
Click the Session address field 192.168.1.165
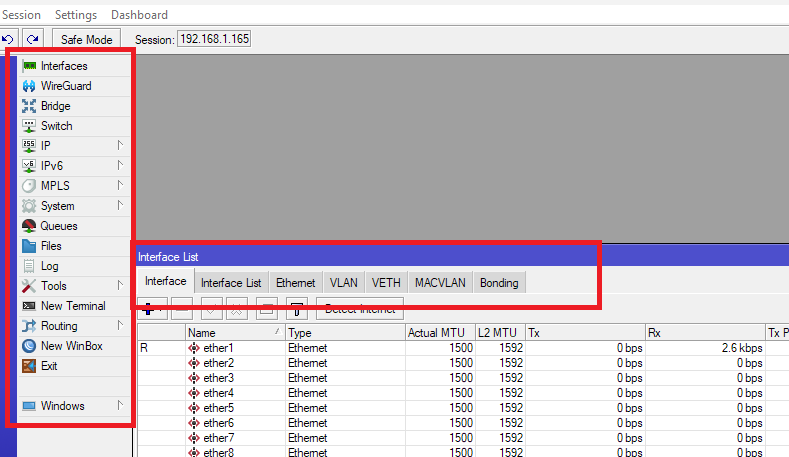click(x=214, y=39)
